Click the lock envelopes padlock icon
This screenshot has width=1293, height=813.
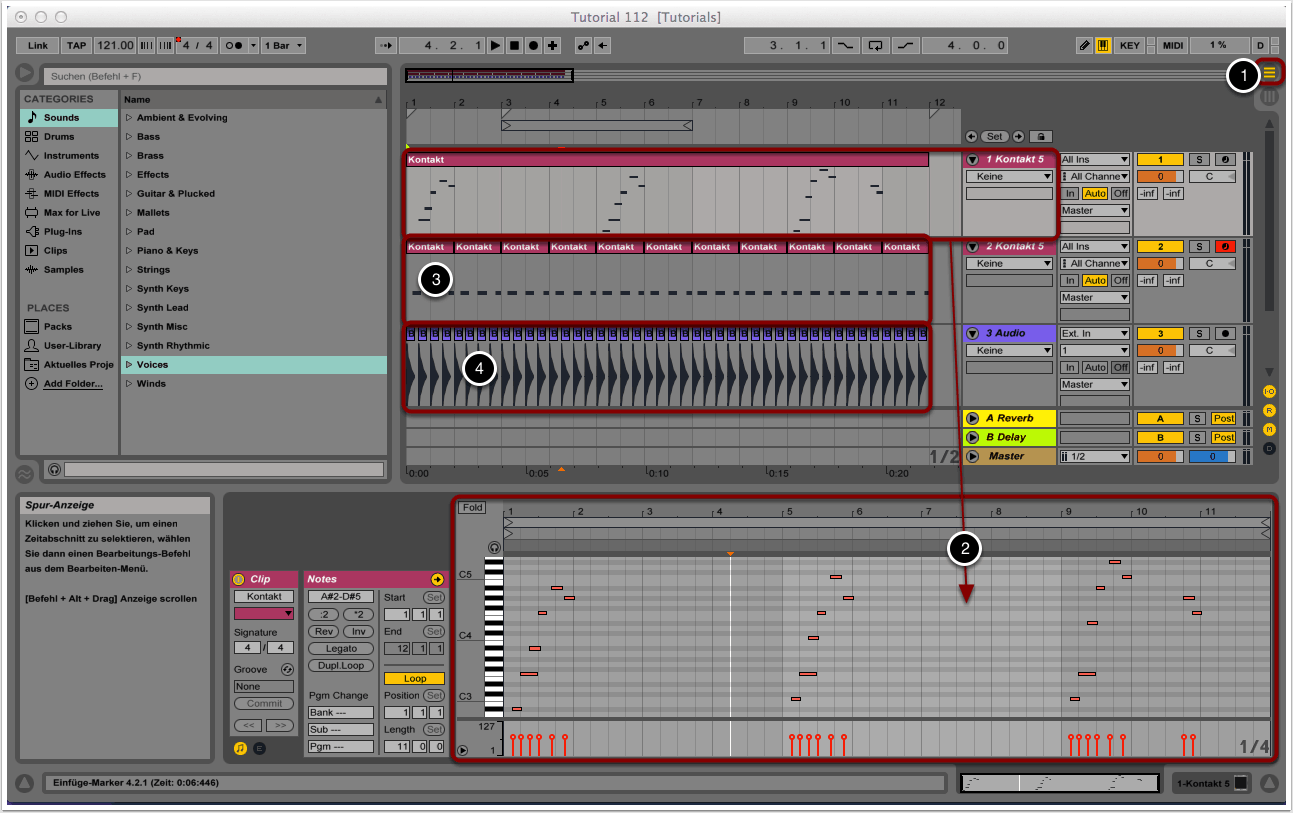tap(1041, 136)
